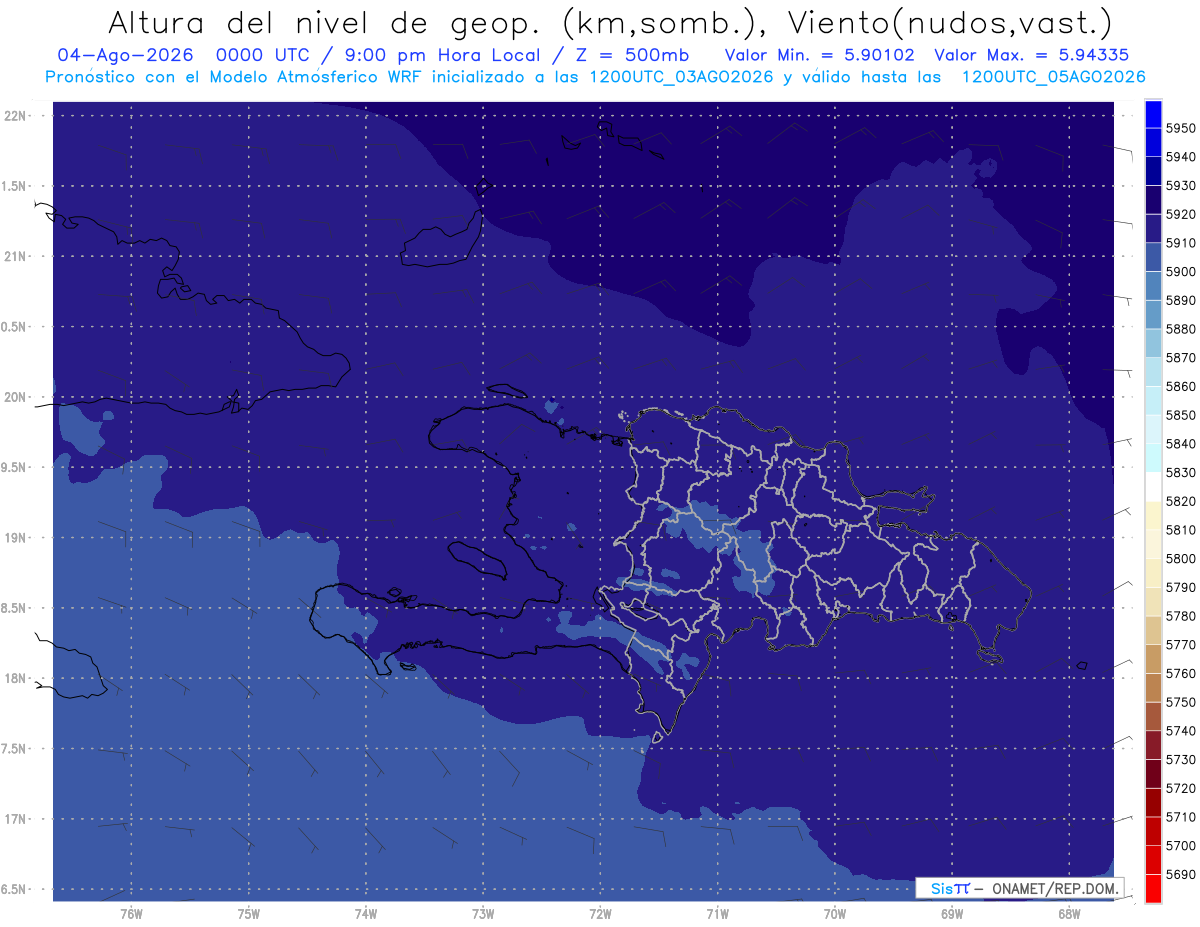
Task: Click the "5910" colorbar label
Action: coord(1181,243)
